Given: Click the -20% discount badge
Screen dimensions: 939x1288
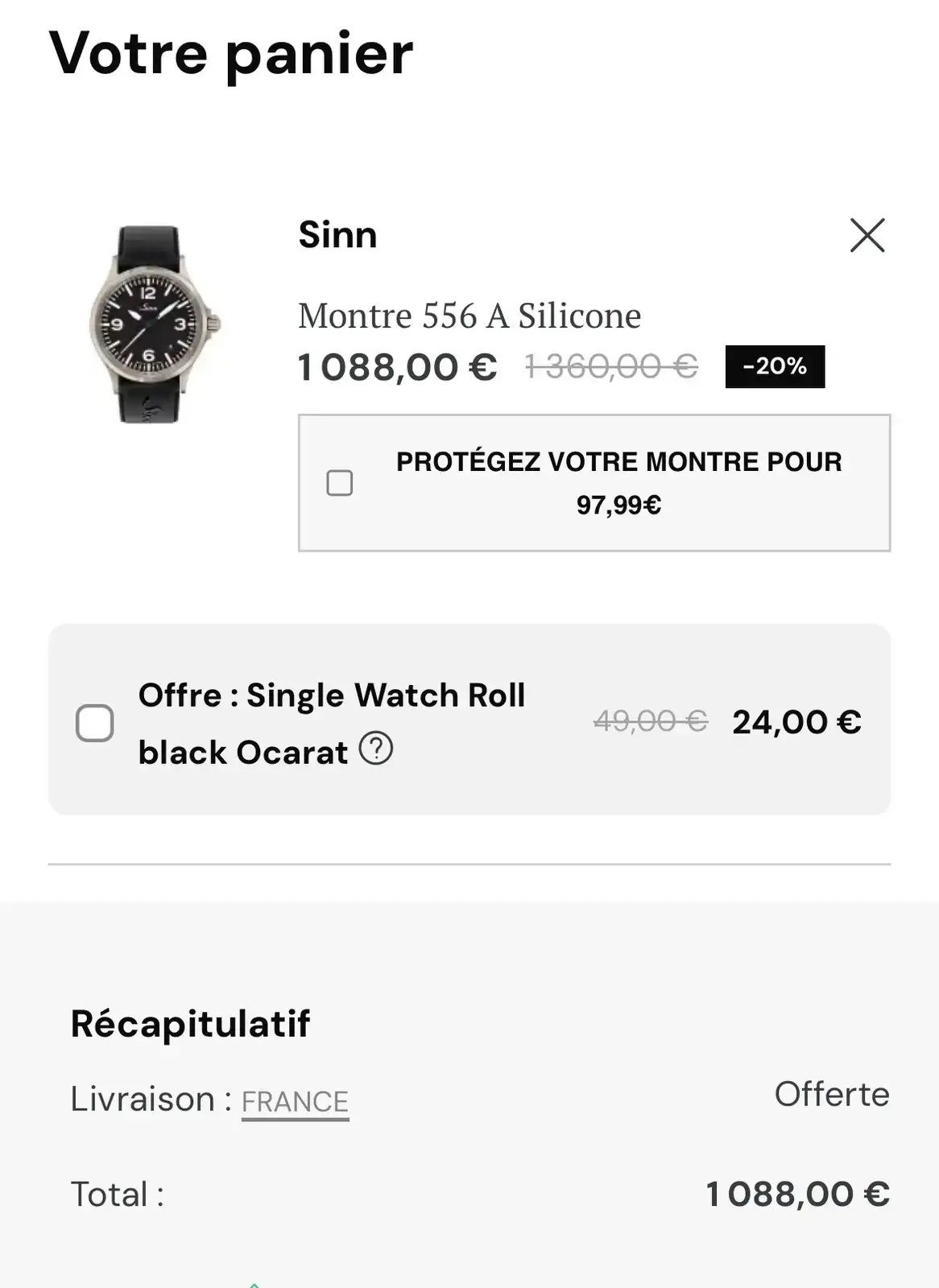Looking at the screenshot, I should coord(775,366).
